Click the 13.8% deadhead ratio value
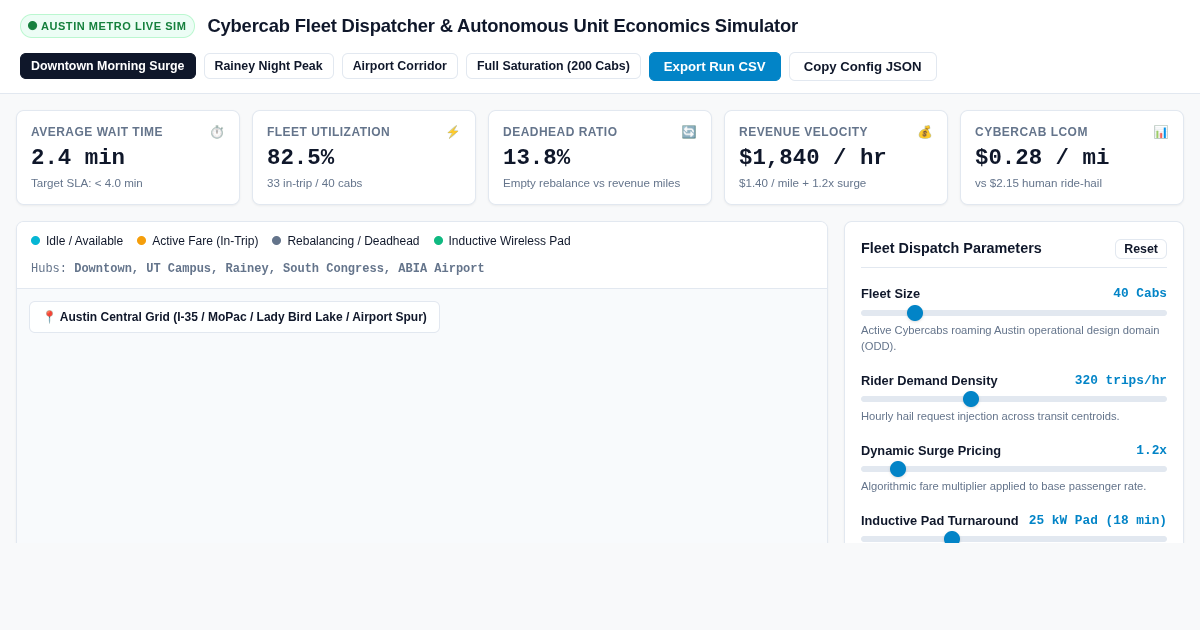1200x630 pixels. point(537,158)
